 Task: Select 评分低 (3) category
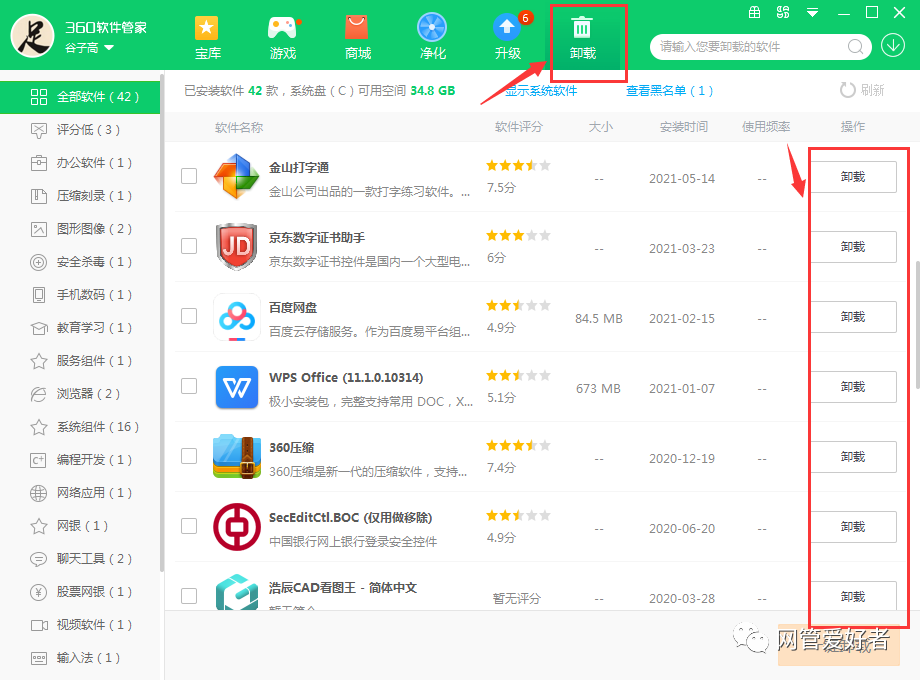[x=80, y=130]
